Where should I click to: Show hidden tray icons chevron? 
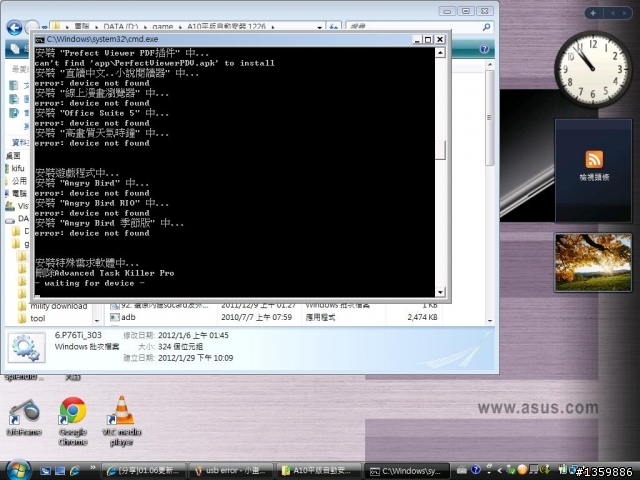[x=499, y=471]
